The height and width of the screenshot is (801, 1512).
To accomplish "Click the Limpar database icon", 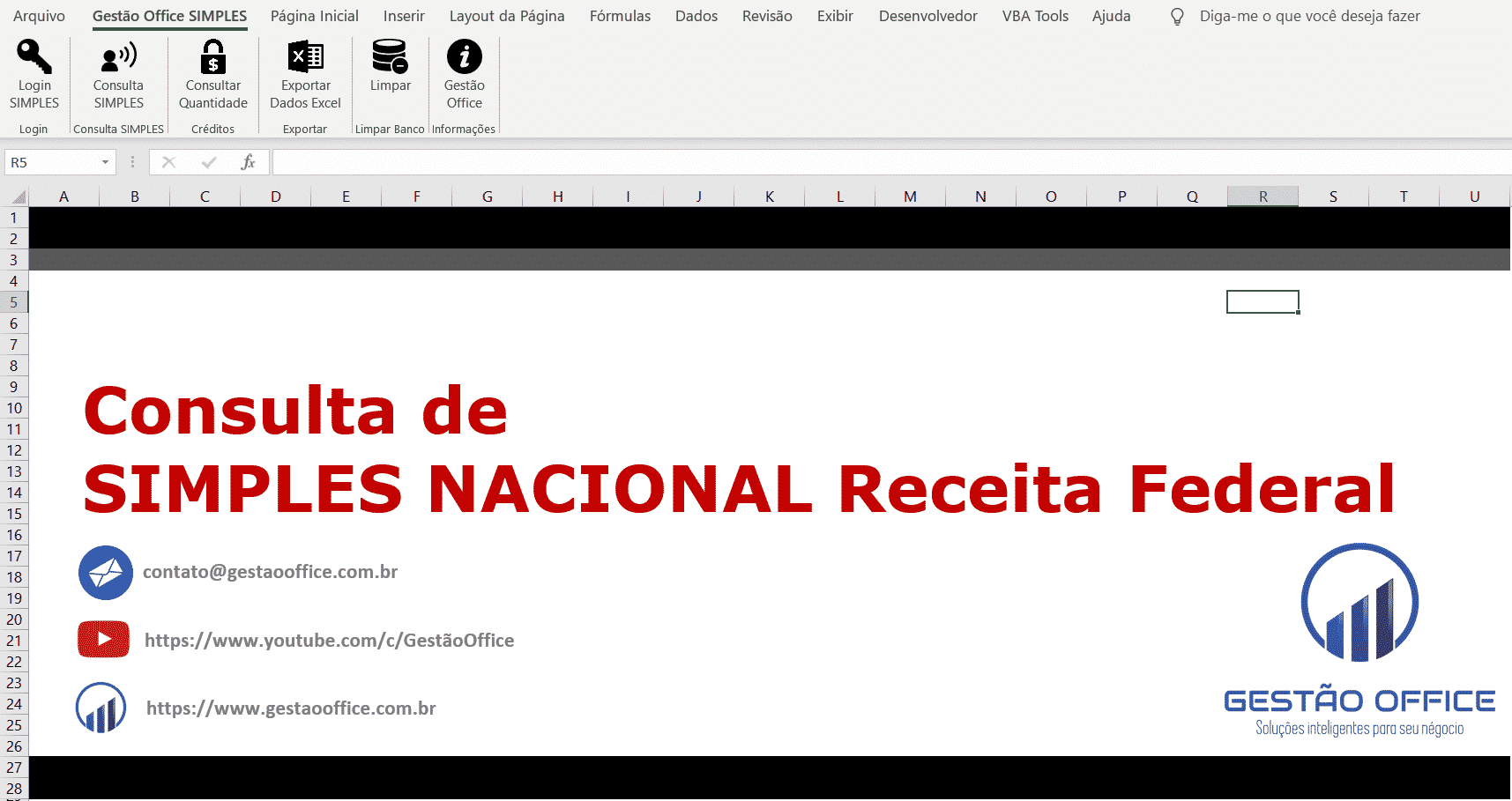I will point(390,57).
